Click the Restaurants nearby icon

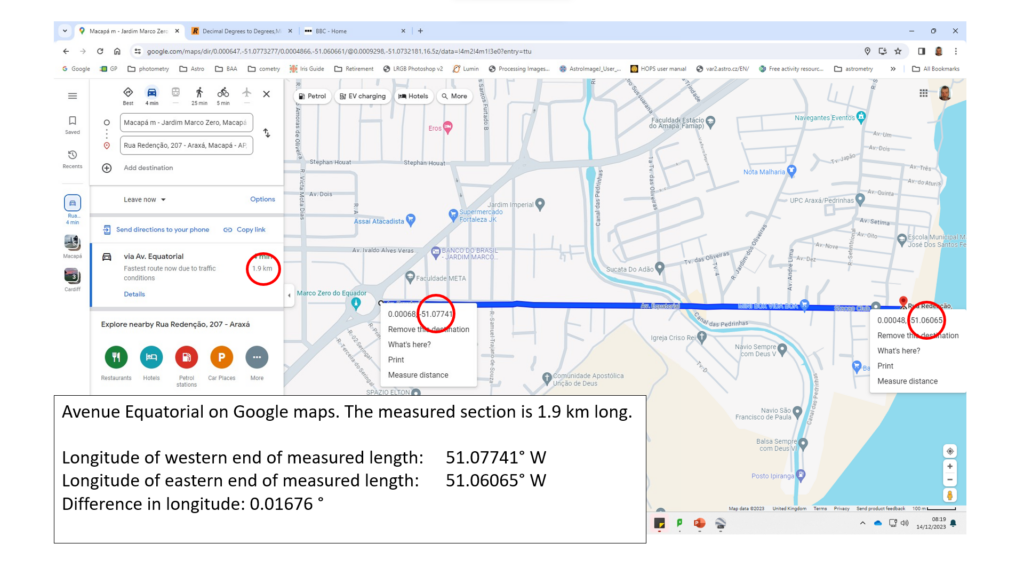coord(116,357)
